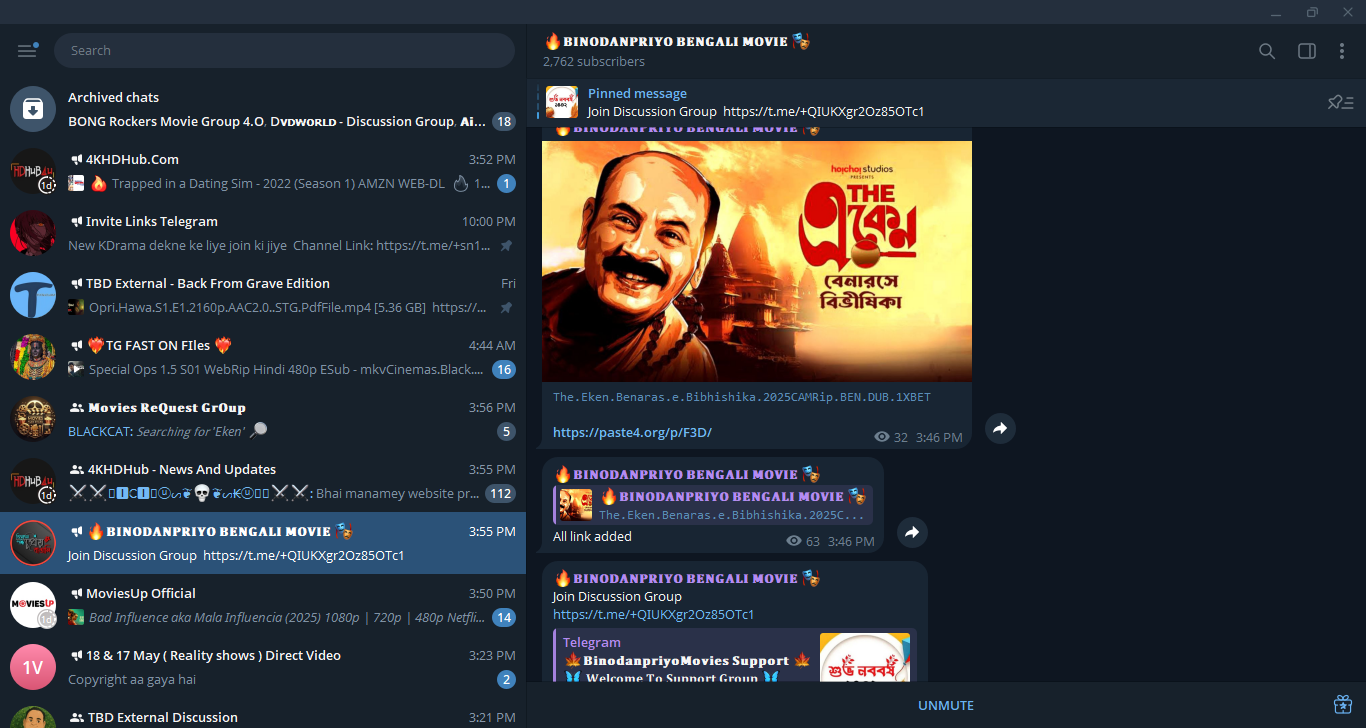1366x728 pixels.
Task: Open channel title BINODANPRIYO BENGALI MOVIE header
Action: (x=677, y=41)
